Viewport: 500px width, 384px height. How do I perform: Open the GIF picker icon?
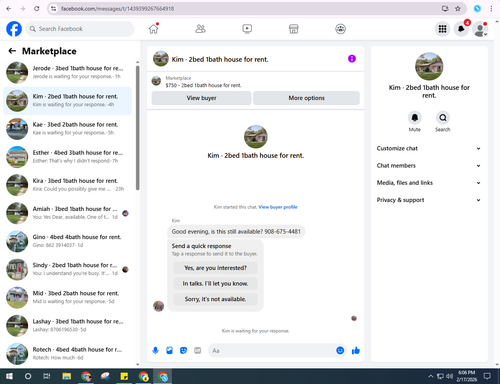point(198,350)
